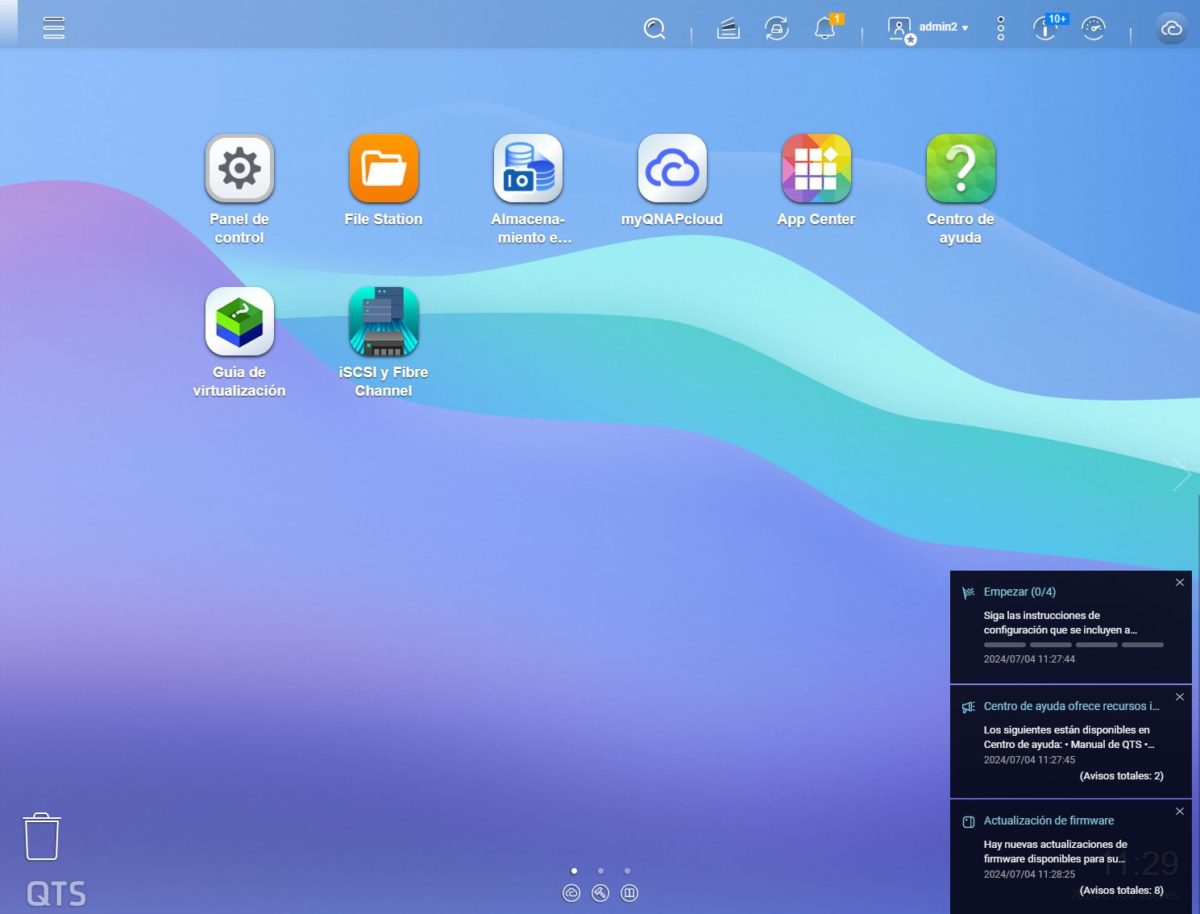Click the QTS logo text
The height and width of the screenshot is (914, 1200).
click(x=56, y=893)
